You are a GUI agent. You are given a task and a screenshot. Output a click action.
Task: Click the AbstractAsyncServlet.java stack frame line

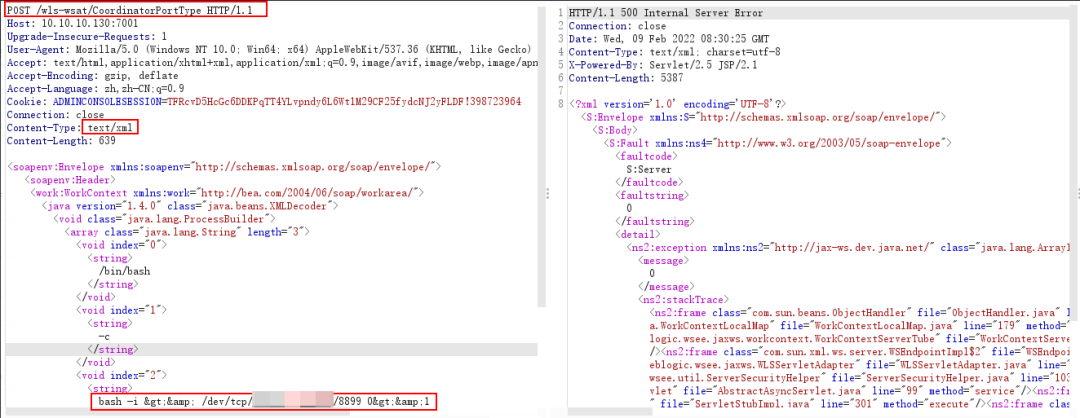point(860,390)
